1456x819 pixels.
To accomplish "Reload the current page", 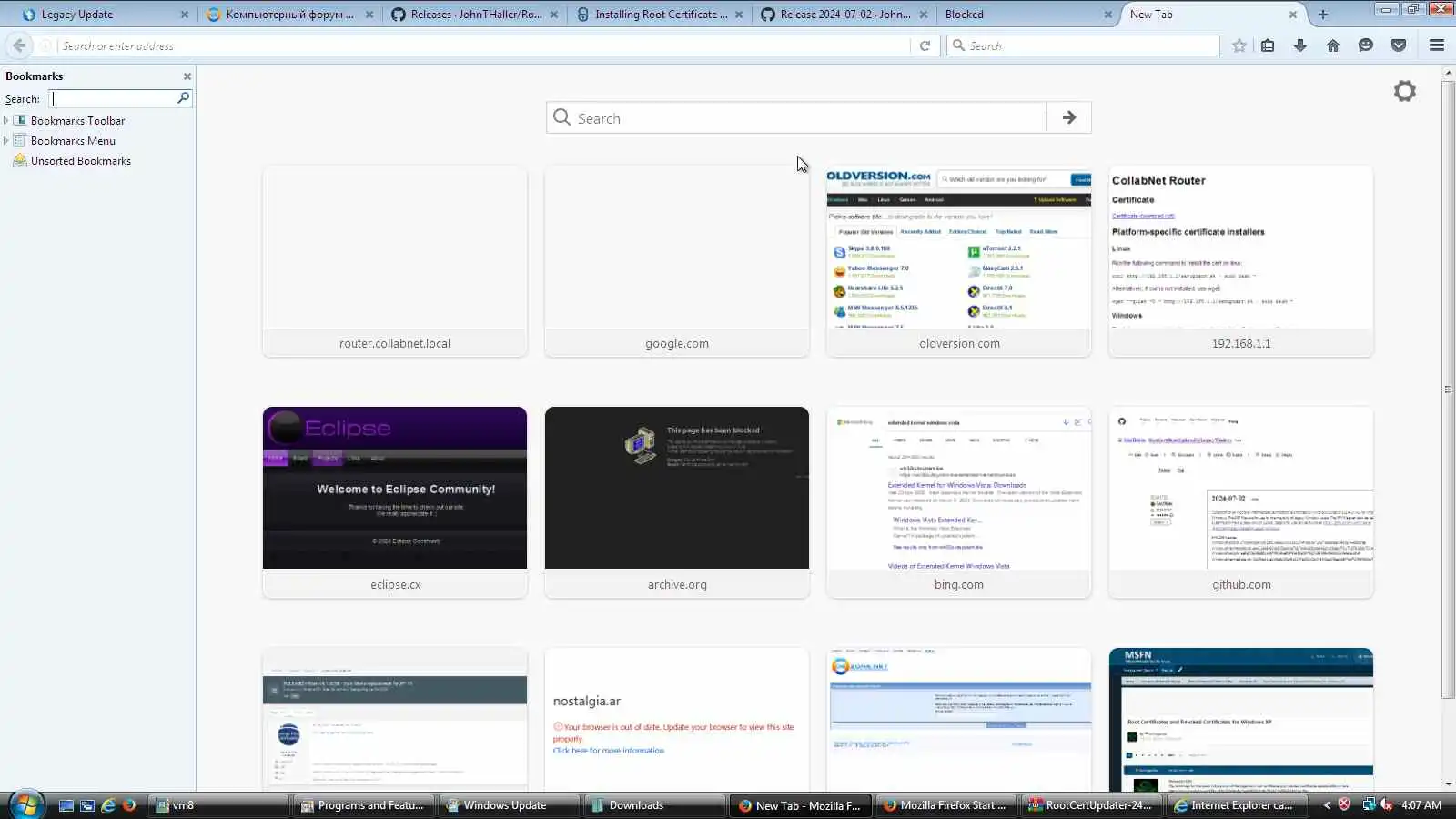I will click(925, 45).
